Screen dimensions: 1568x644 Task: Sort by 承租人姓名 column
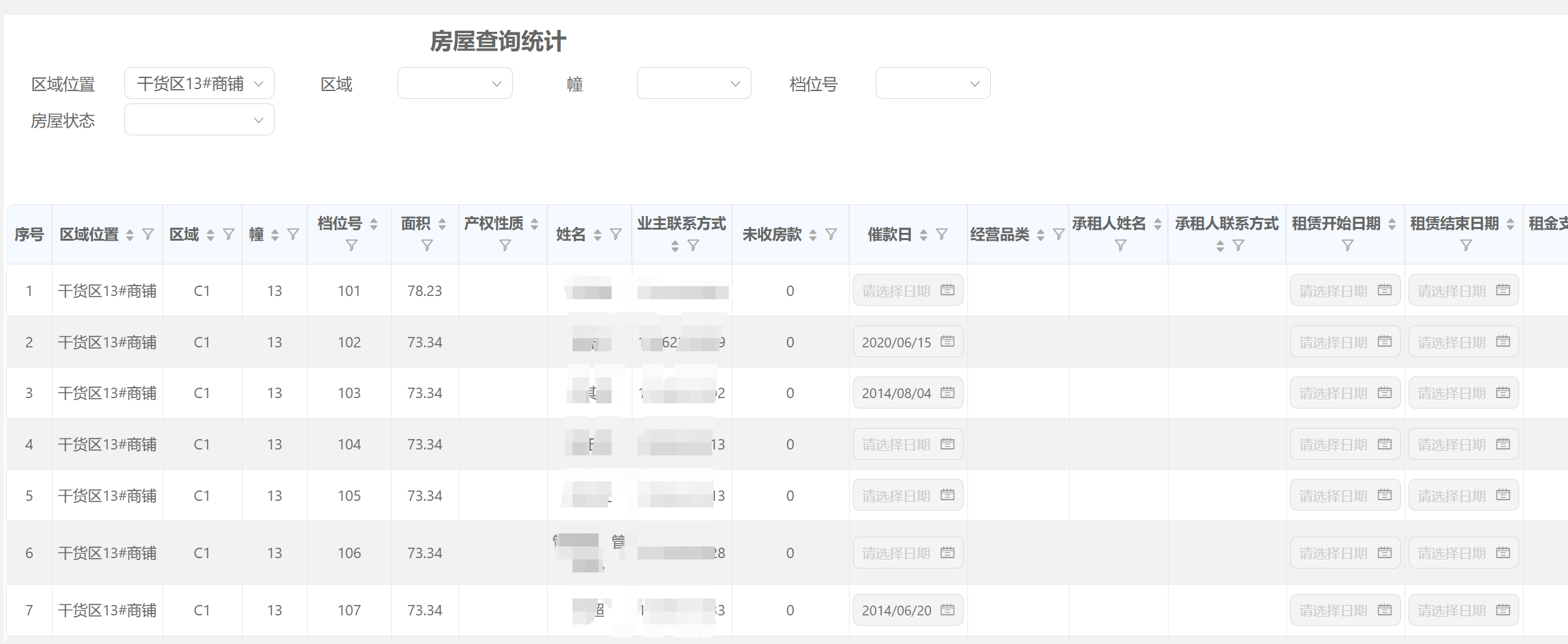tap(1157, 224)
